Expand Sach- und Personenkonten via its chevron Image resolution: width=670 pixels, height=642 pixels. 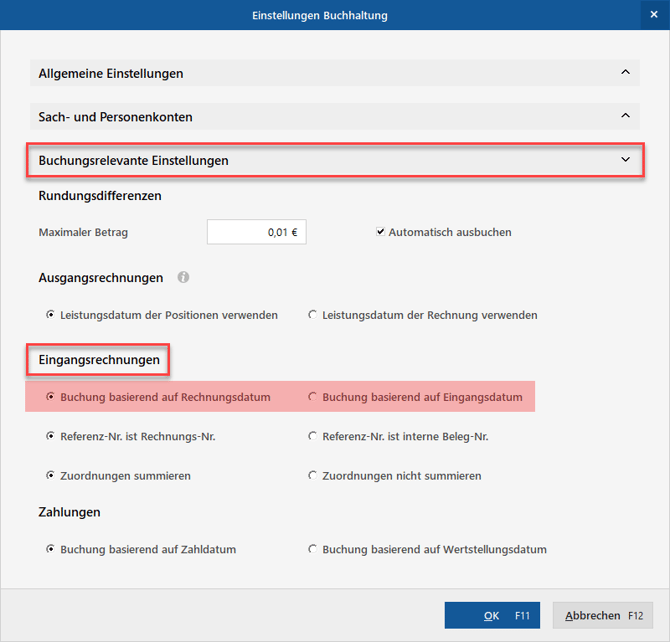coord(625,116)
